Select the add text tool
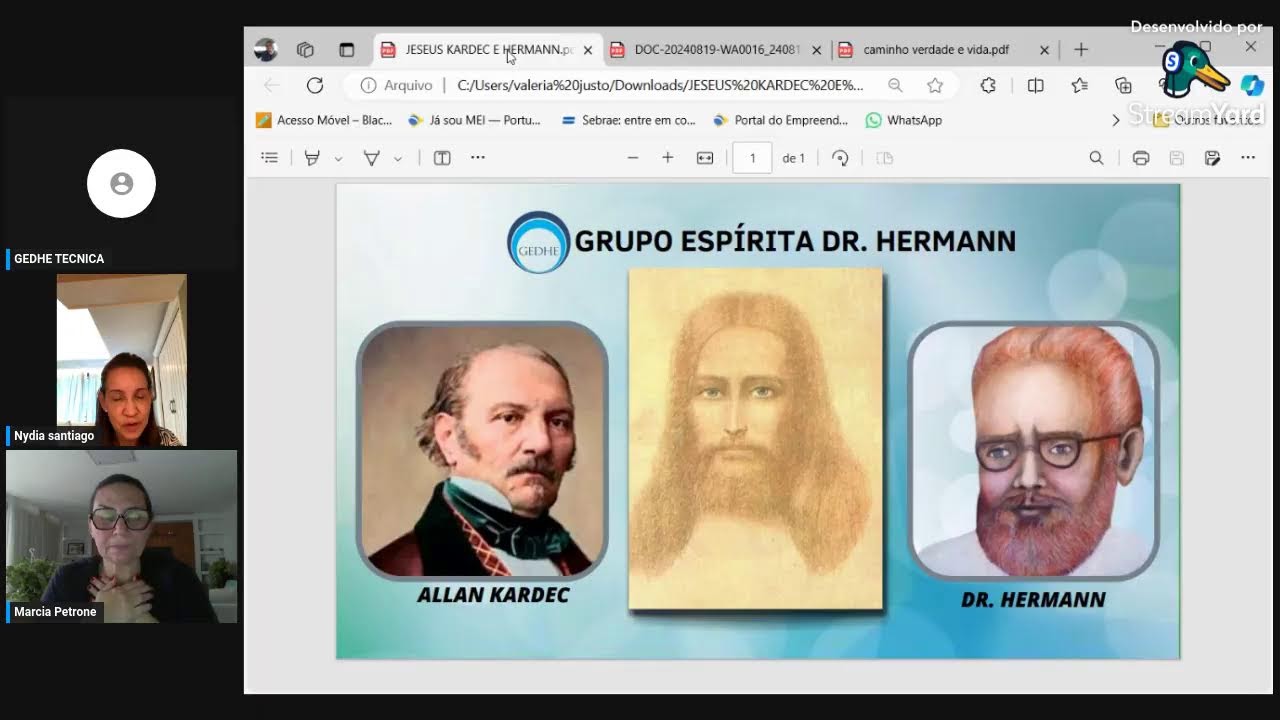 pyautogui.click(x=442, y=158)
